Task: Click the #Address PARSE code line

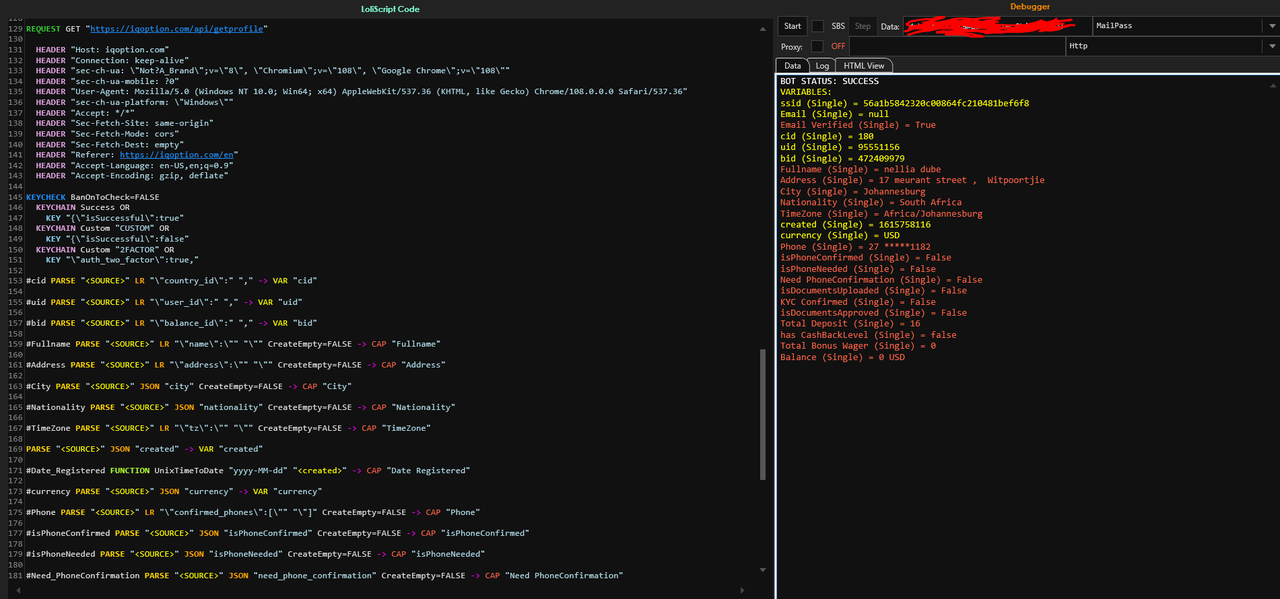Action: (235, 365)
